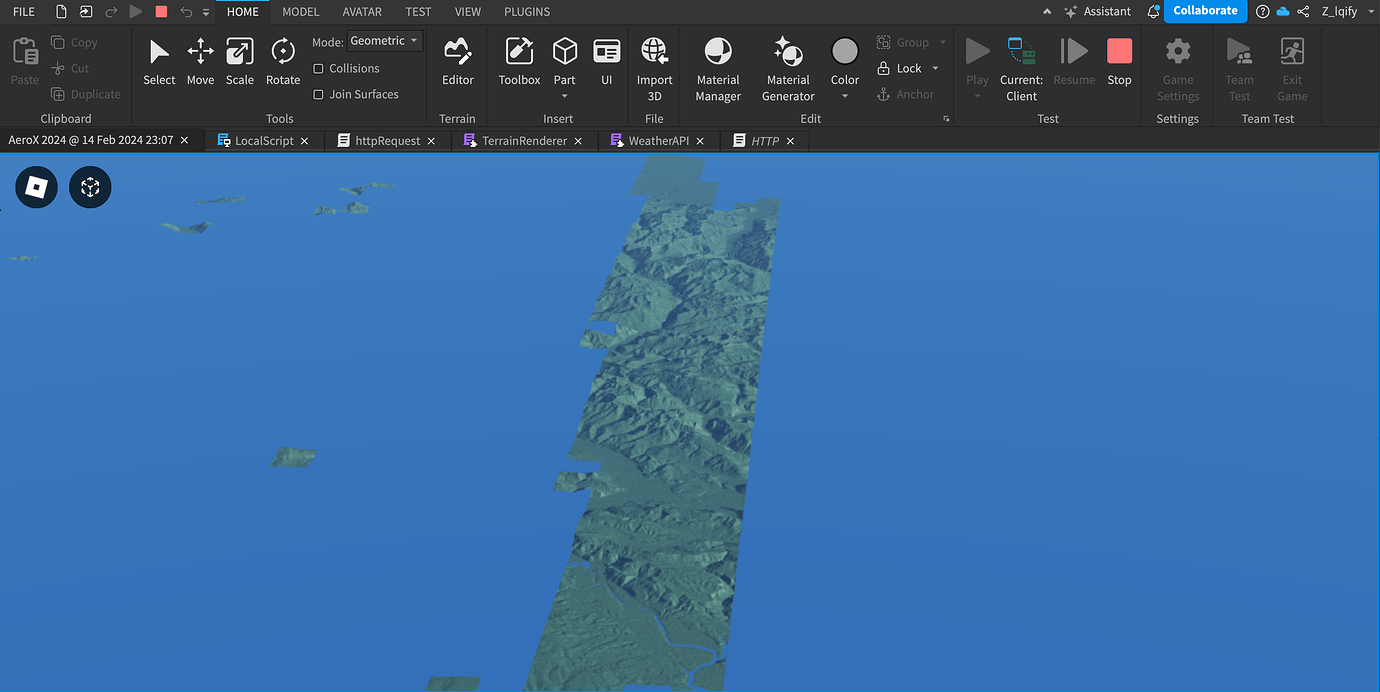Enable Join Surfaces

[318, 93]
